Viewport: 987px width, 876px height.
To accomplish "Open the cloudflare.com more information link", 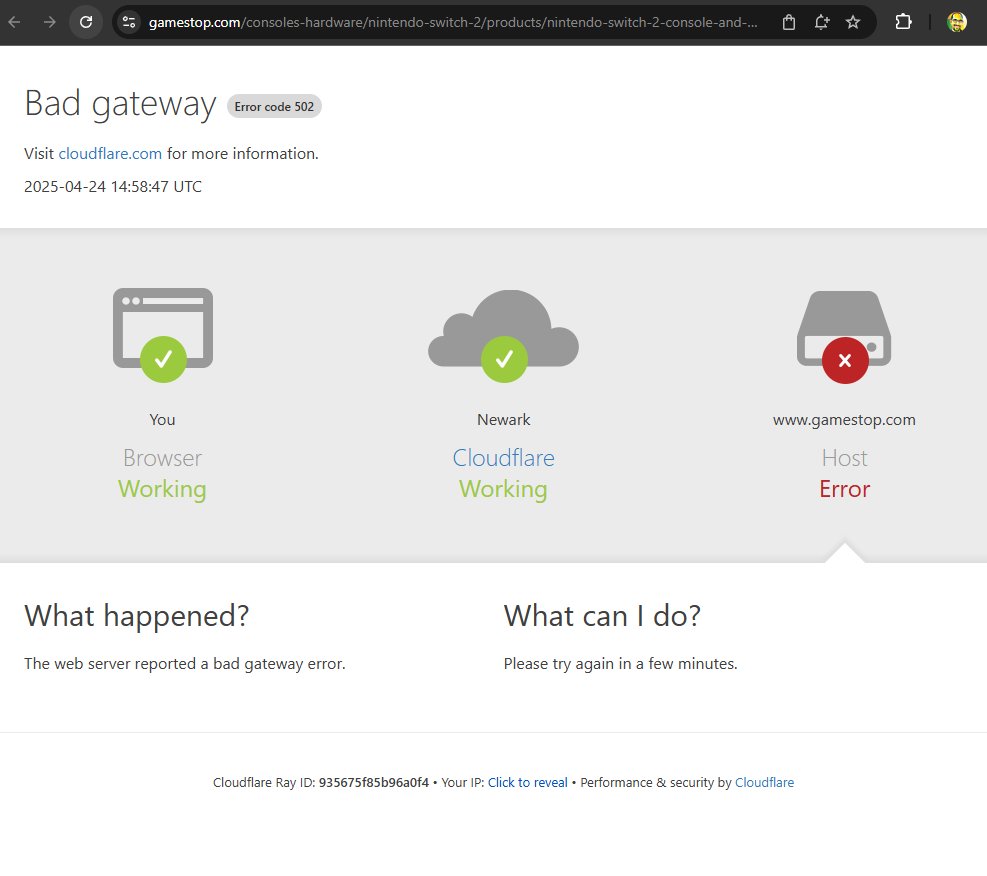I will click(x=110, y=154).
